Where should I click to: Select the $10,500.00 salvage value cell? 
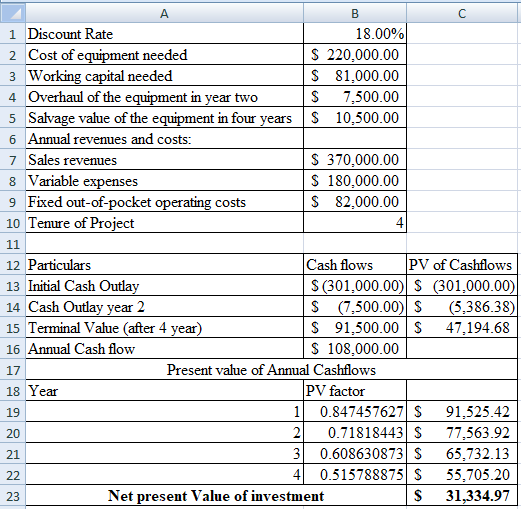[x=355, y=118]
